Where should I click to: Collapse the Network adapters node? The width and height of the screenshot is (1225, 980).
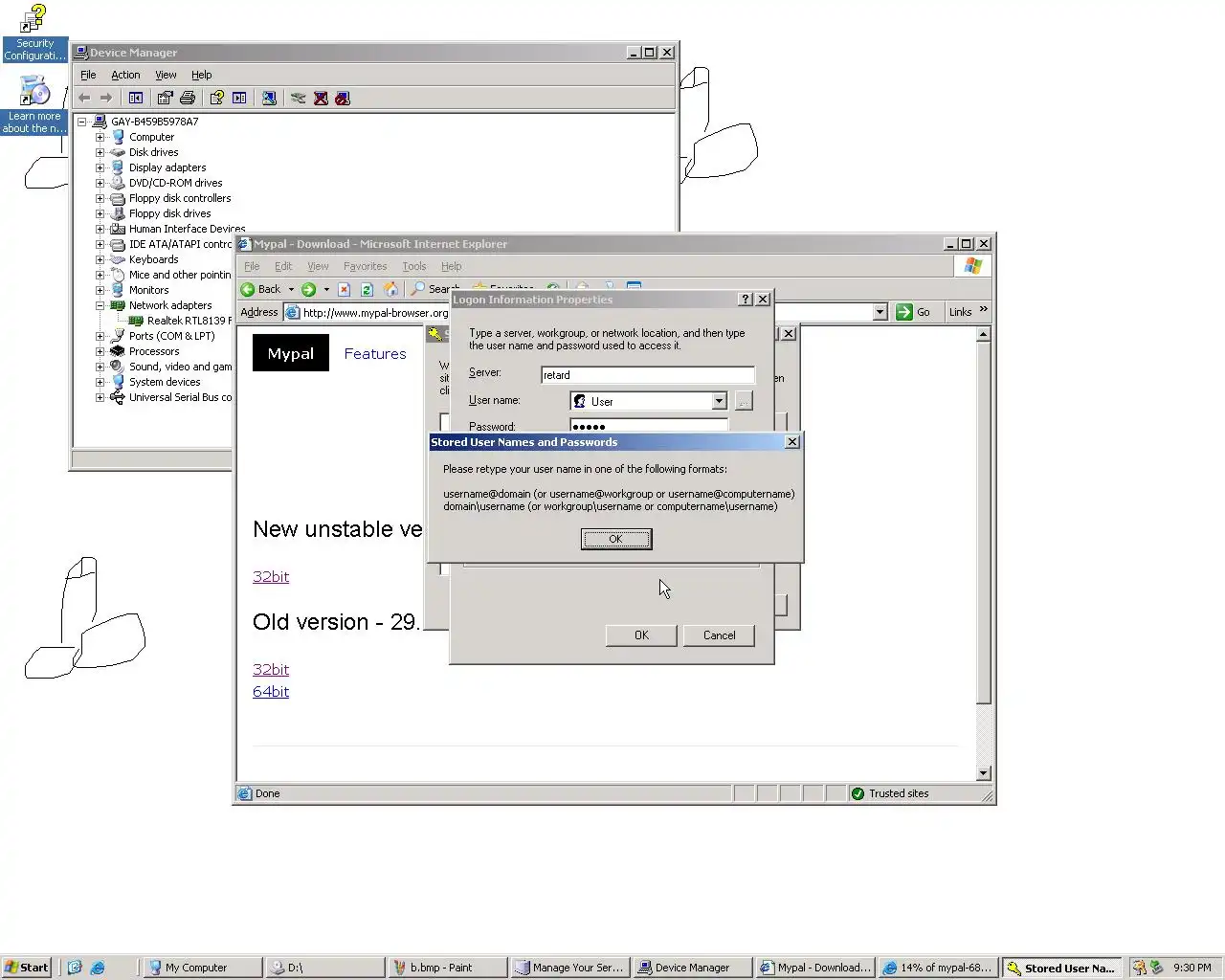pyautogui.click(x=100, y=305)
